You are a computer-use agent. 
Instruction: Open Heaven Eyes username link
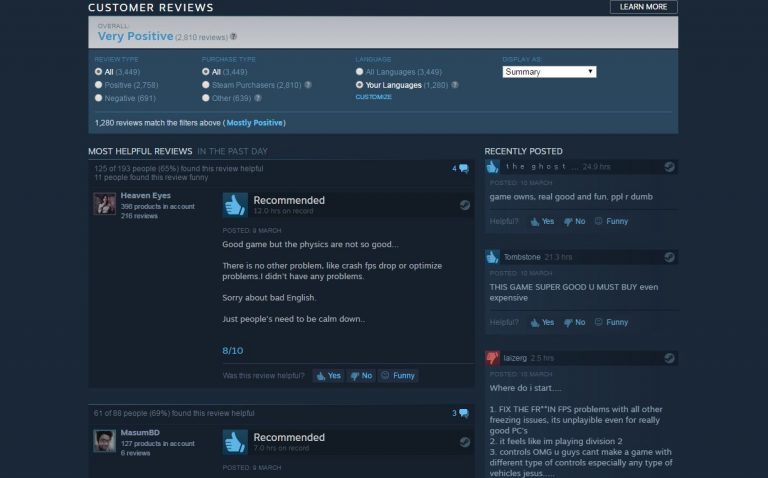(145, 195)
